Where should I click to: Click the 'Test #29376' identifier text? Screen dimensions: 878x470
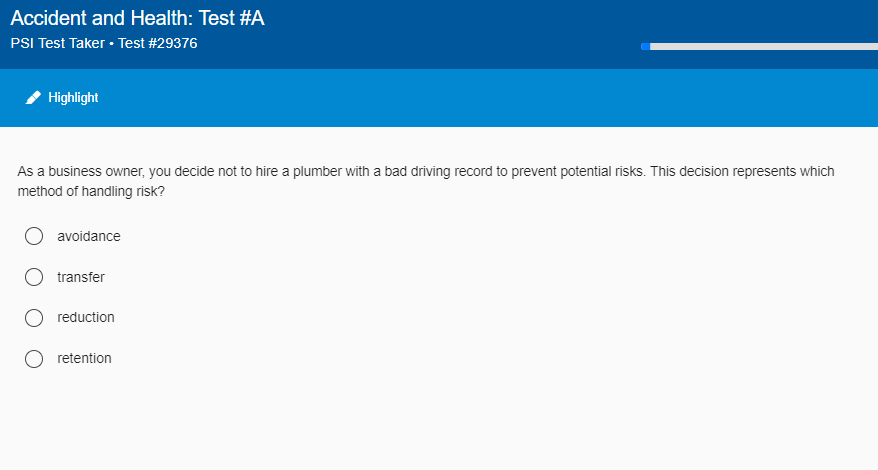tap(158, 43)
